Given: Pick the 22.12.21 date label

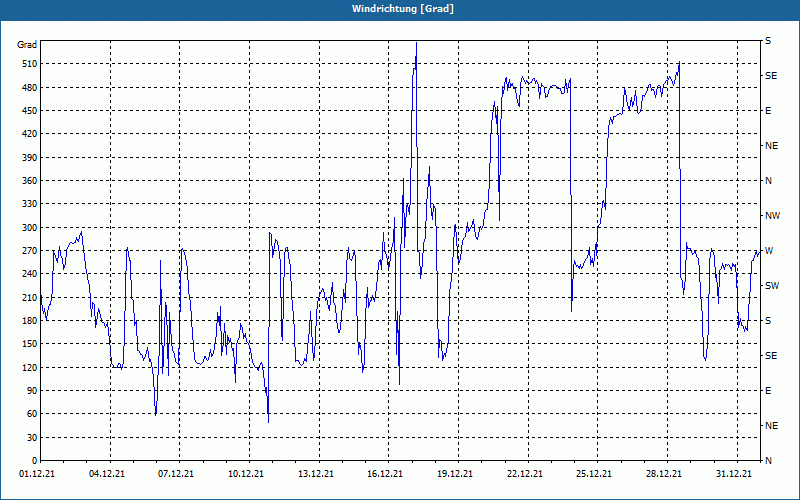Looking at the screenshot, I should tap(524, 474).
